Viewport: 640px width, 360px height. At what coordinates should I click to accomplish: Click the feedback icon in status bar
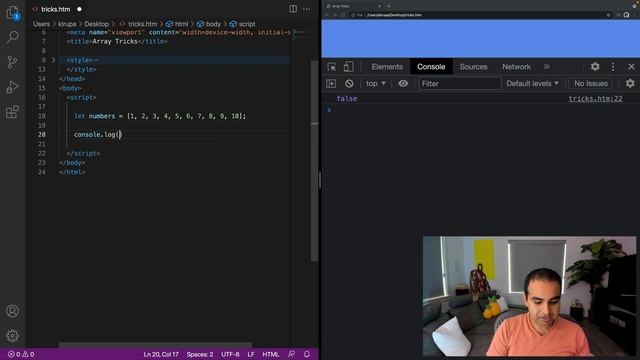tap(291, 354)
